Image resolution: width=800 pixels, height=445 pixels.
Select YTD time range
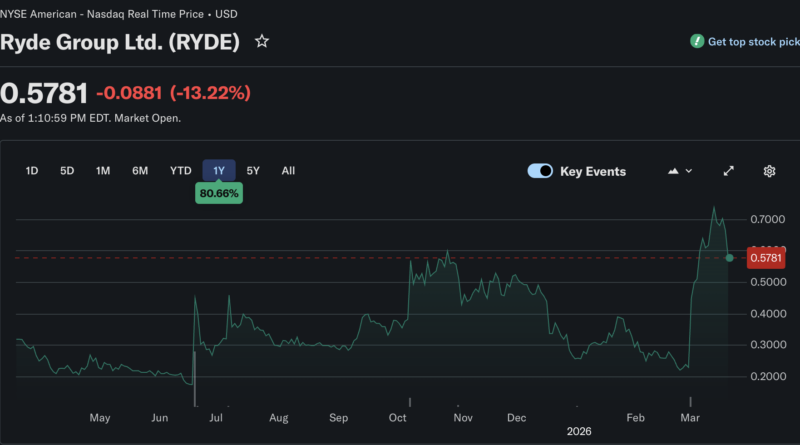[181, 171]
